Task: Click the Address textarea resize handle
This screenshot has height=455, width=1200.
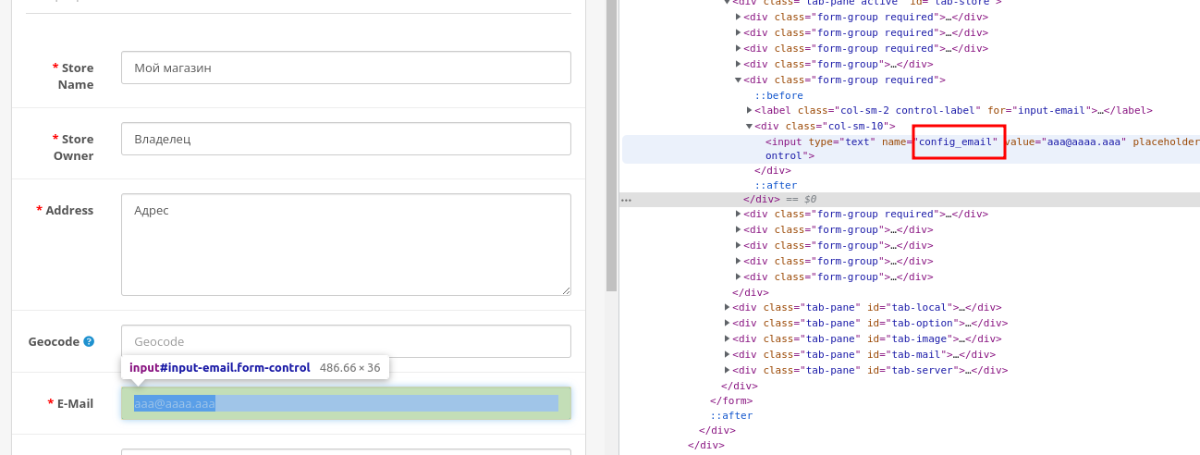Action: pyautogui.click(x=564, y=290)
